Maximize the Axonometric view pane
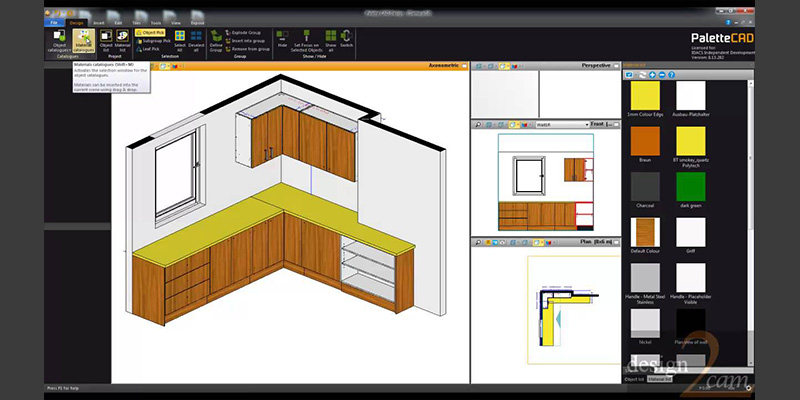Viewport: 800px width, 400px height. click(x=464, y=66)
